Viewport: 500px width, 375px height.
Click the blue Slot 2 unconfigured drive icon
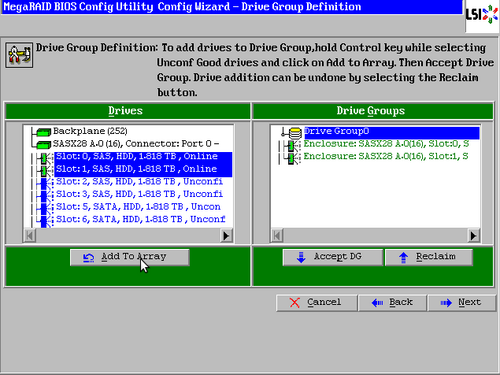[44, 183]
